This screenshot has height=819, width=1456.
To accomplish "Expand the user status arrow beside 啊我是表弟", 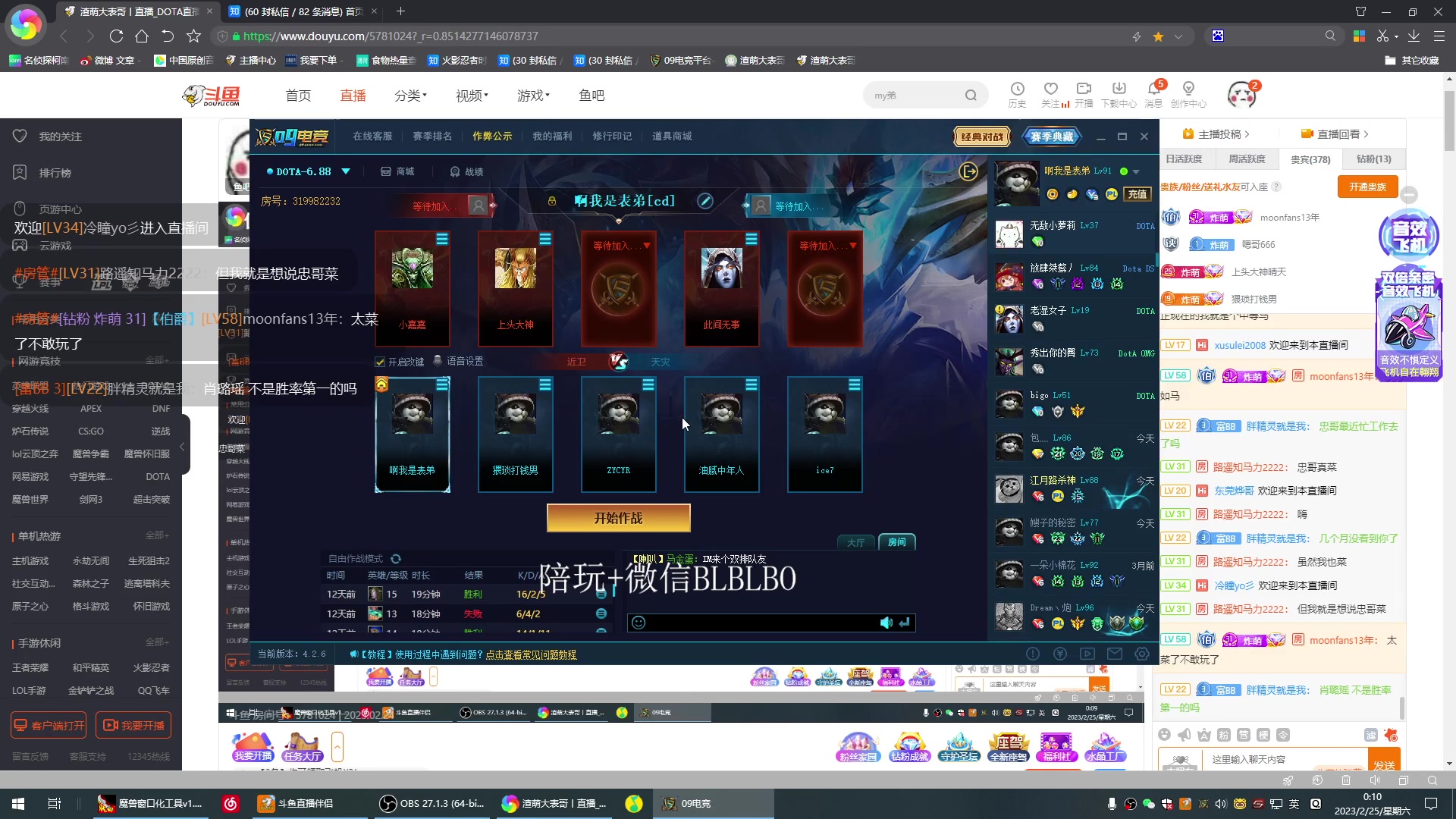I will click(1136, 172).
